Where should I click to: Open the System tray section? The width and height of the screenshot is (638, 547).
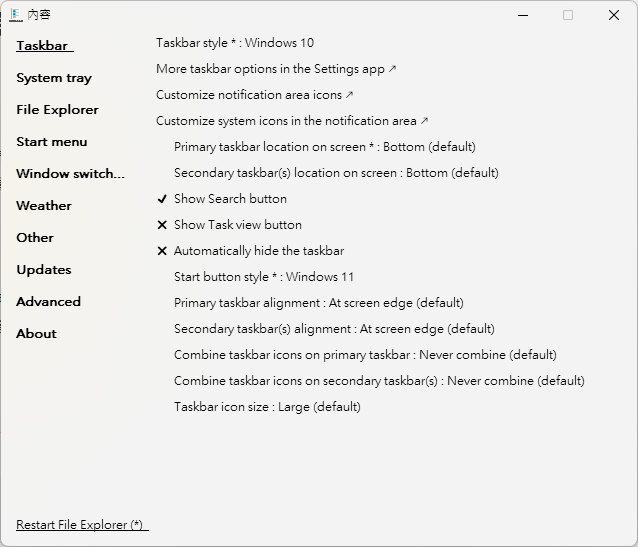click(54, 78)
